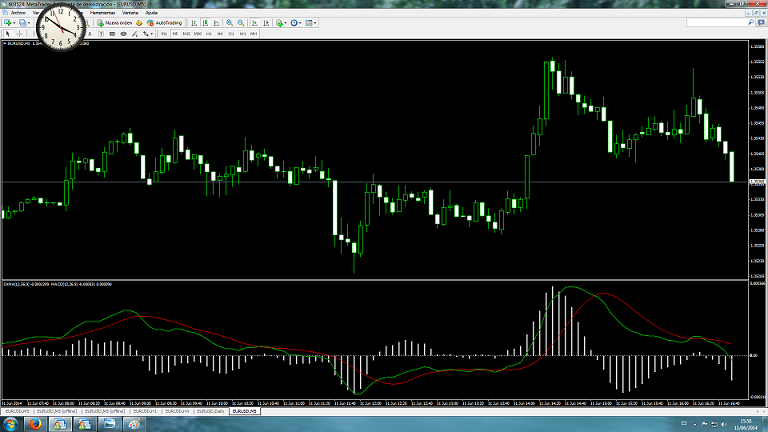Screen dimensions: 768x432
Task: Select the D1 timeframe button
Action: tap(231, 34)
